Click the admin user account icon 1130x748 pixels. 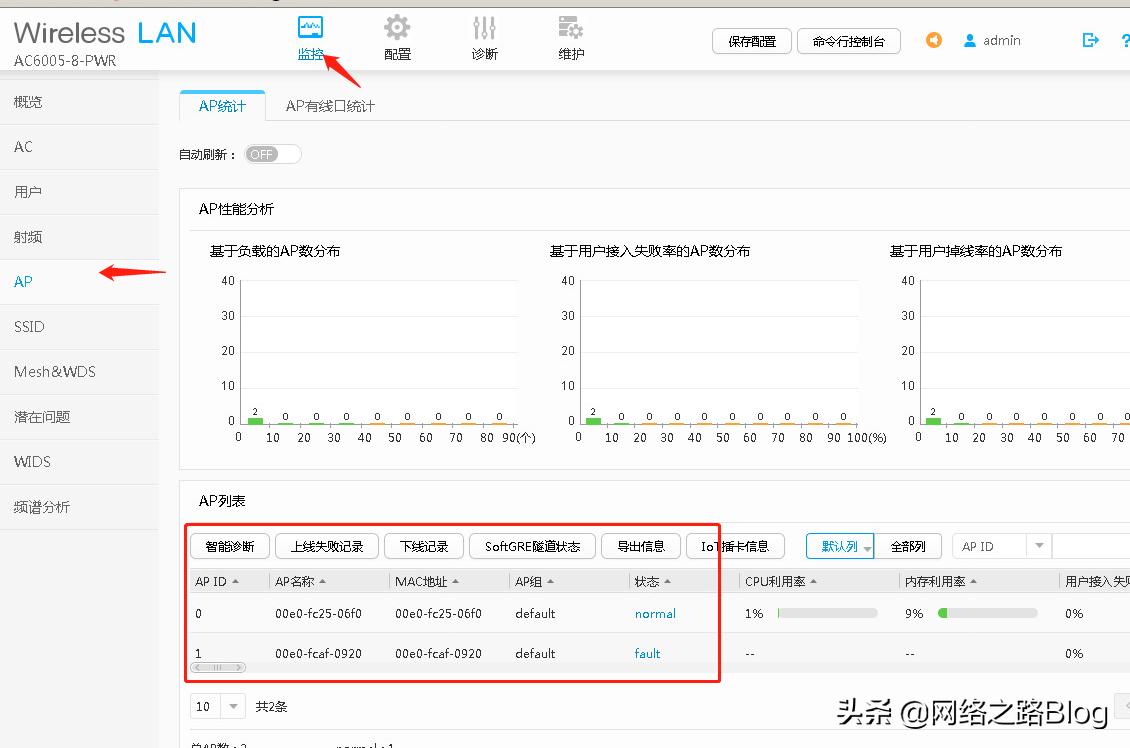(968, 40)
